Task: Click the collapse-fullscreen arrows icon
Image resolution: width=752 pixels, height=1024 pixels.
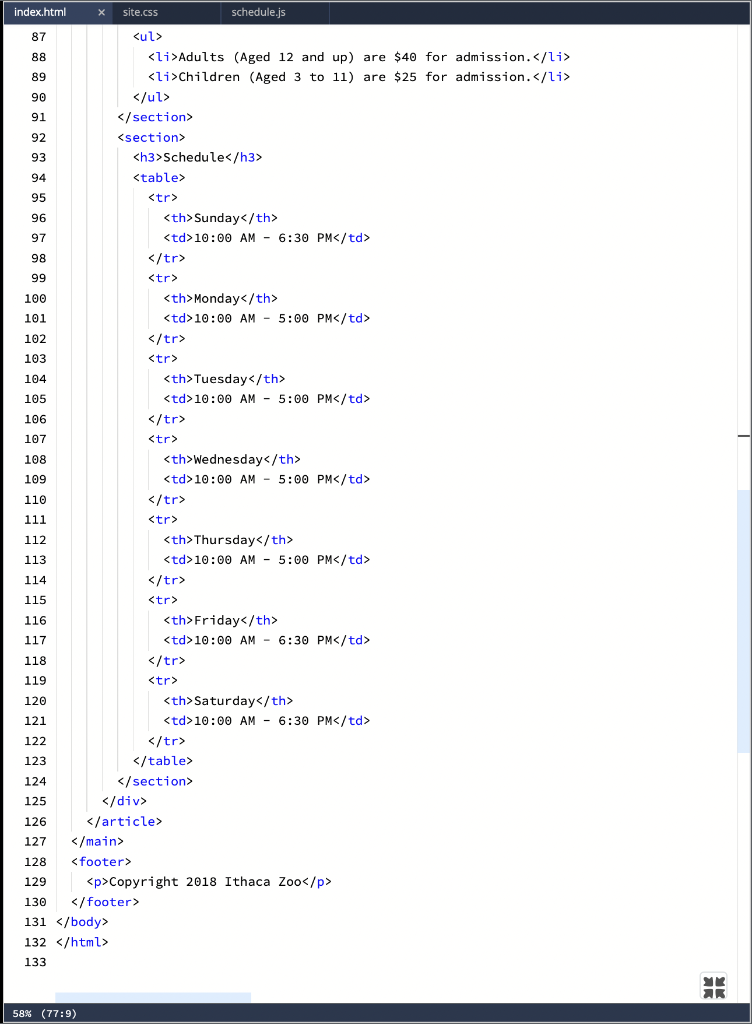Action: (x=713, y=986)
